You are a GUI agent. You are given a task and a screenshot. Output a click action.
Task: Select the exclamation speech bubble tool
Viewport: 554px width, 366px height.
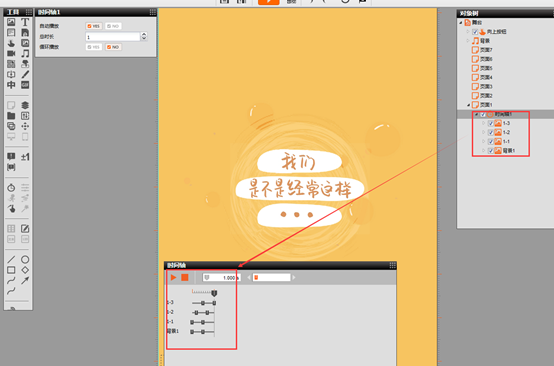[11, 157]
